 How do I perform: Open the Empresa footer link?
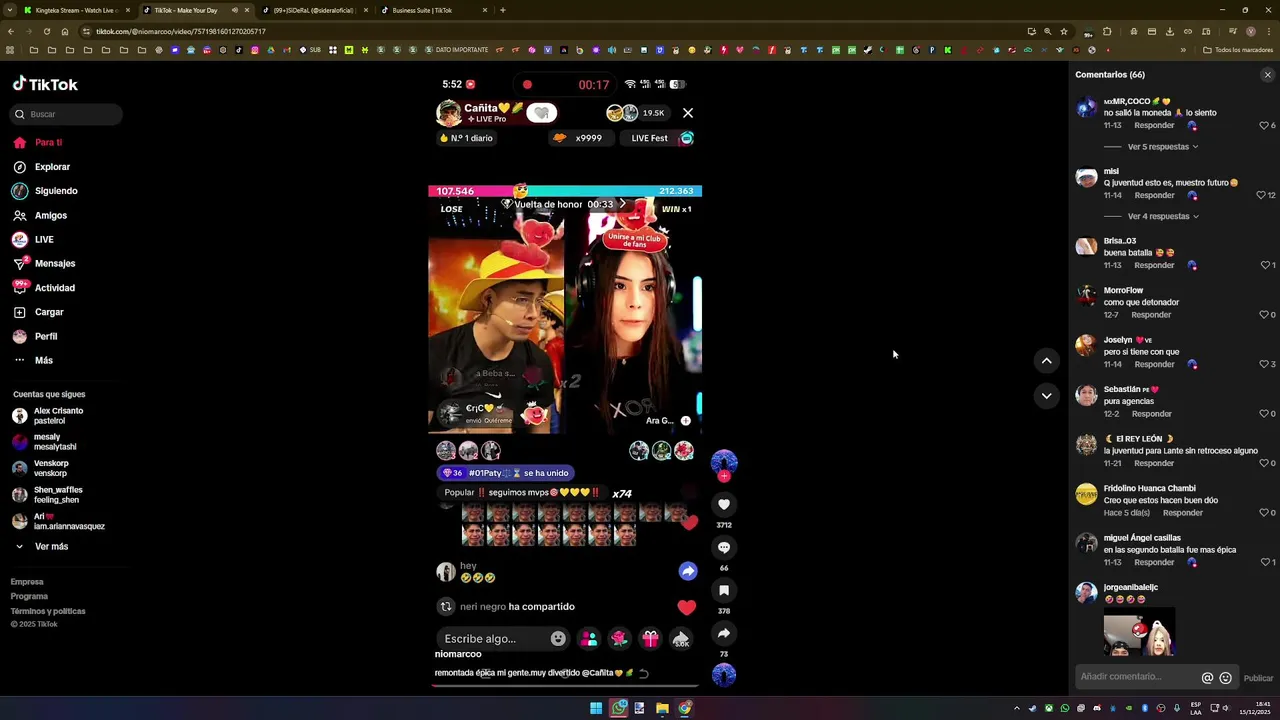27,582
